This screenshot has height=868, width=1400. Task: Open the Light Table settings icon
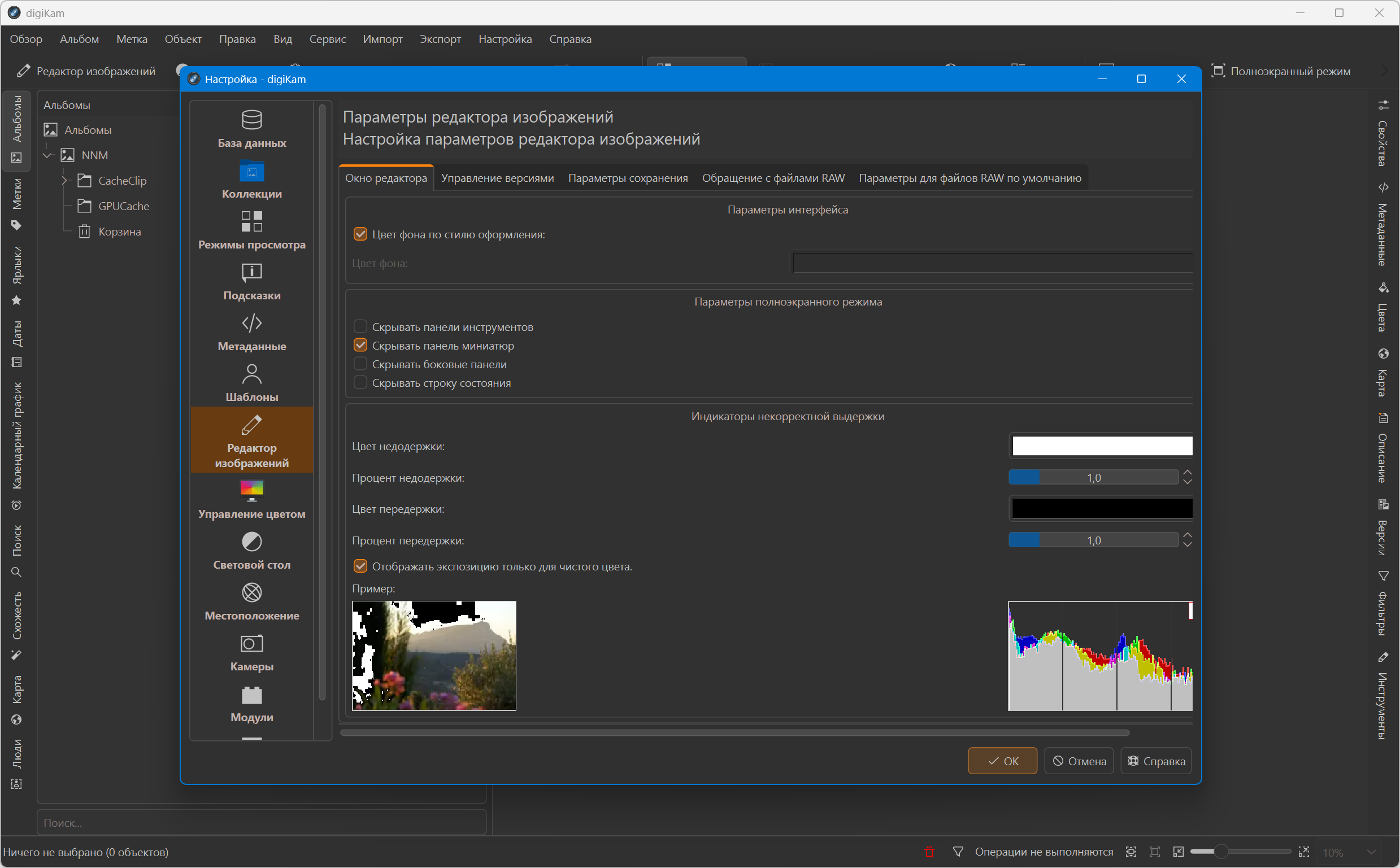point(251,542)
